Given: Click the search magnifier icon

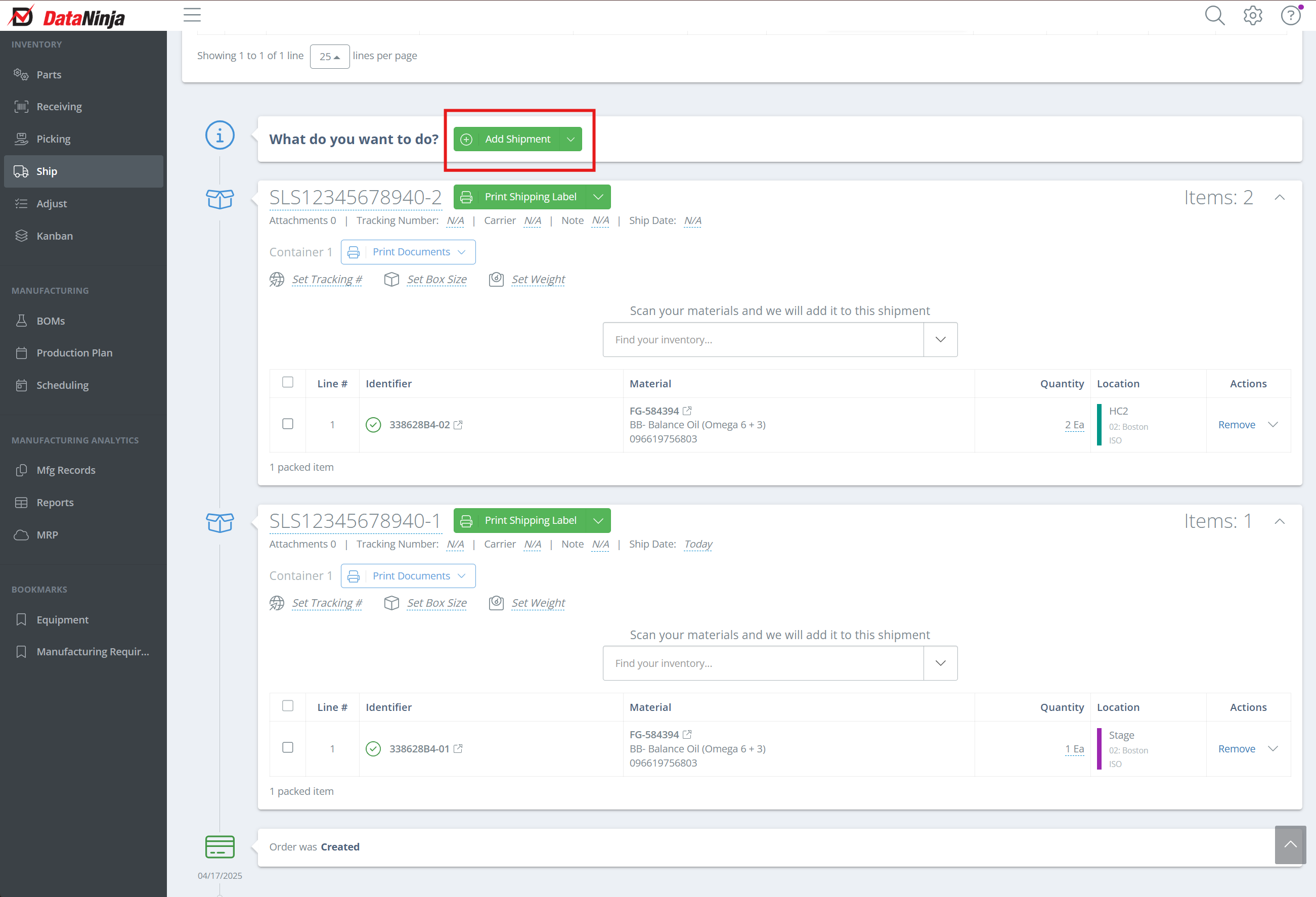Looking at the screenshot, I should pyautogui.click(x=1214, y=15).
